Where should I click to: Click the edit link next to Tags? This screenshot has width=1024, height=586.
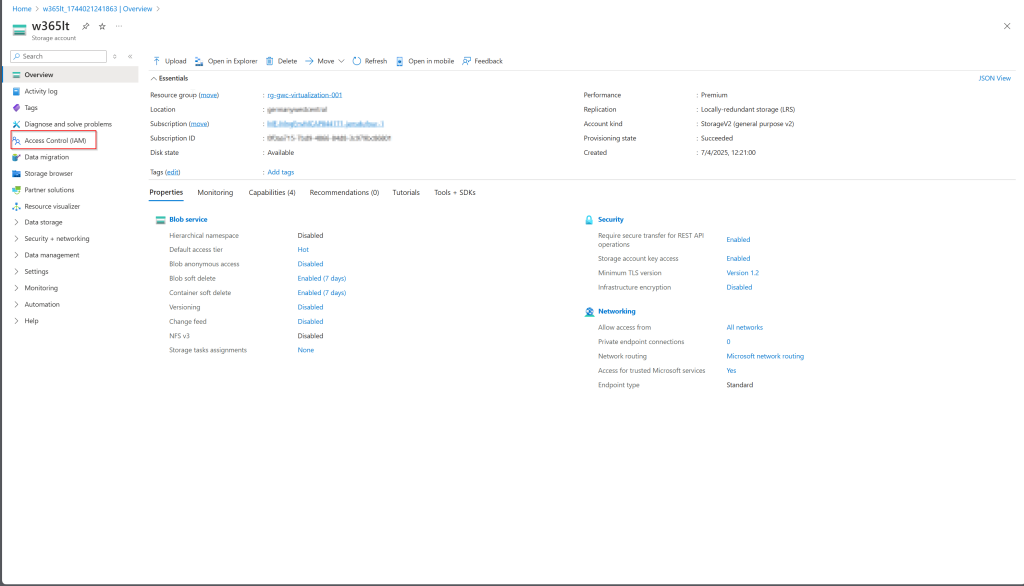pyautogui.click(x=172, y=172)
